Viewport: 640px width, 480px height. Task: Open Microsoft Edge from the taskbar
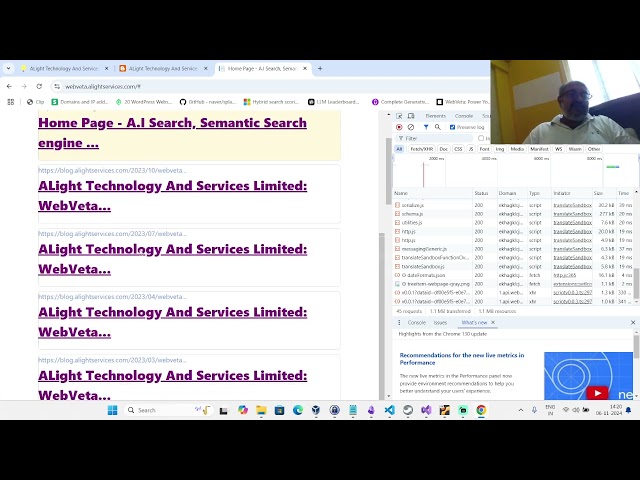tap(298, 410)
